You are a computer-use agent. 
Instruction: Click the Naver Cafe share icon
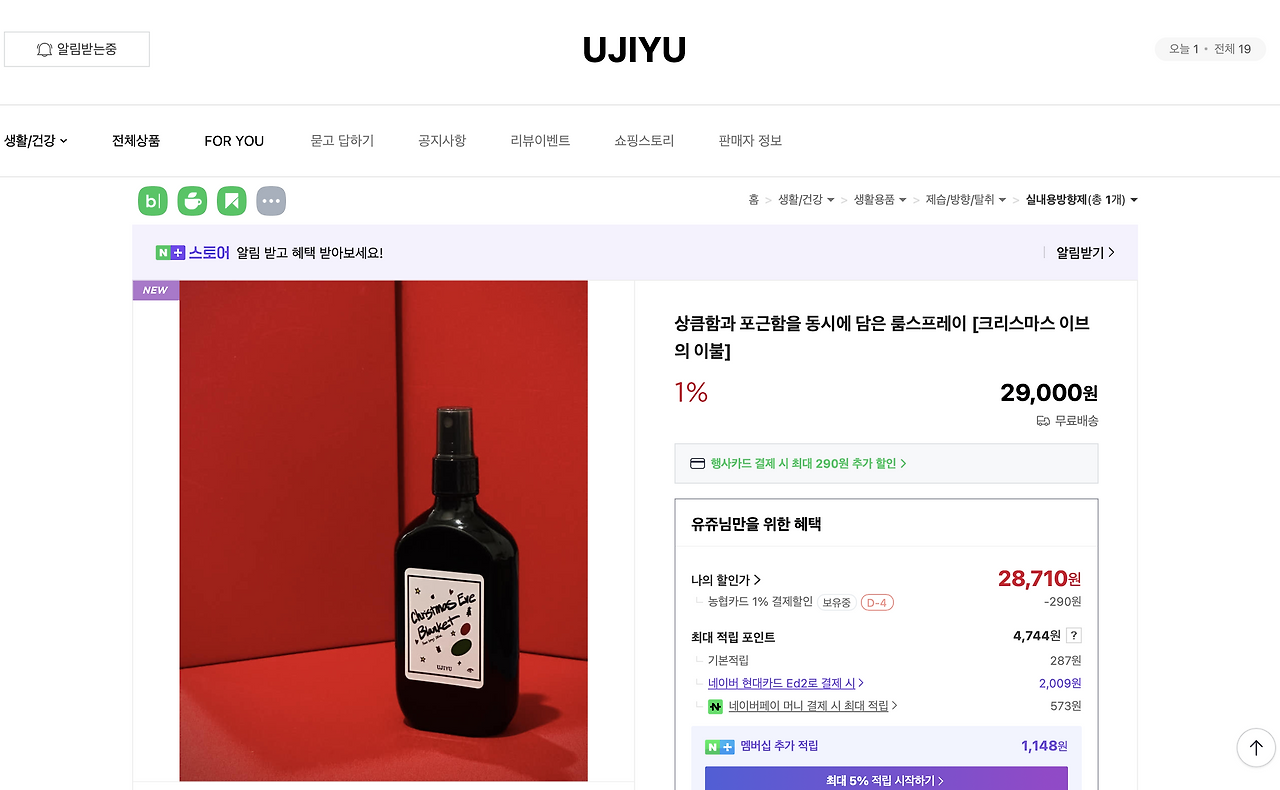tap(192, 201)
